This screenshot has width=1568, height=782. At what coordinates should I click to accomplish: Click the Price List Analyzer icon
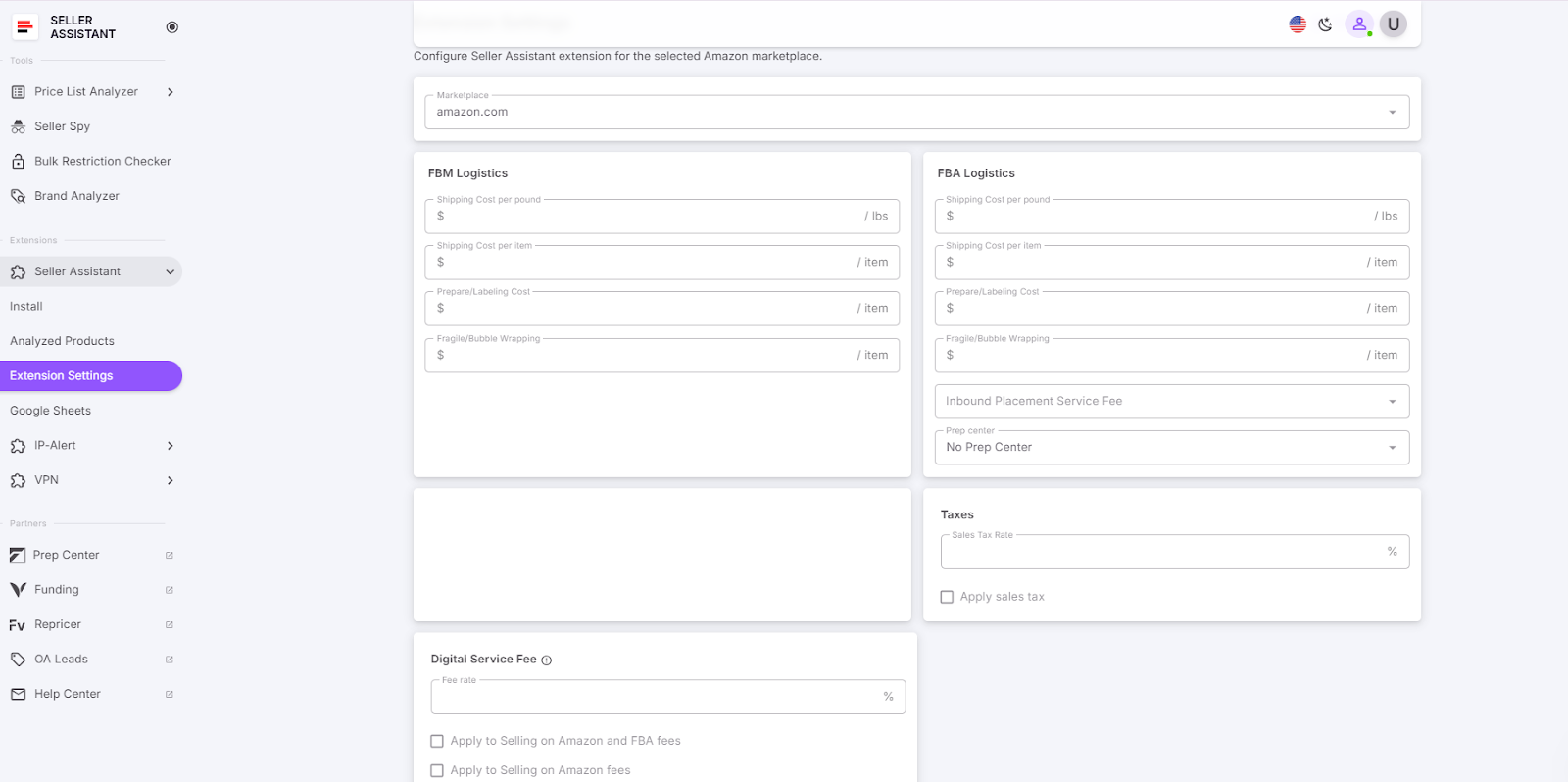click(x=18, y=92)
